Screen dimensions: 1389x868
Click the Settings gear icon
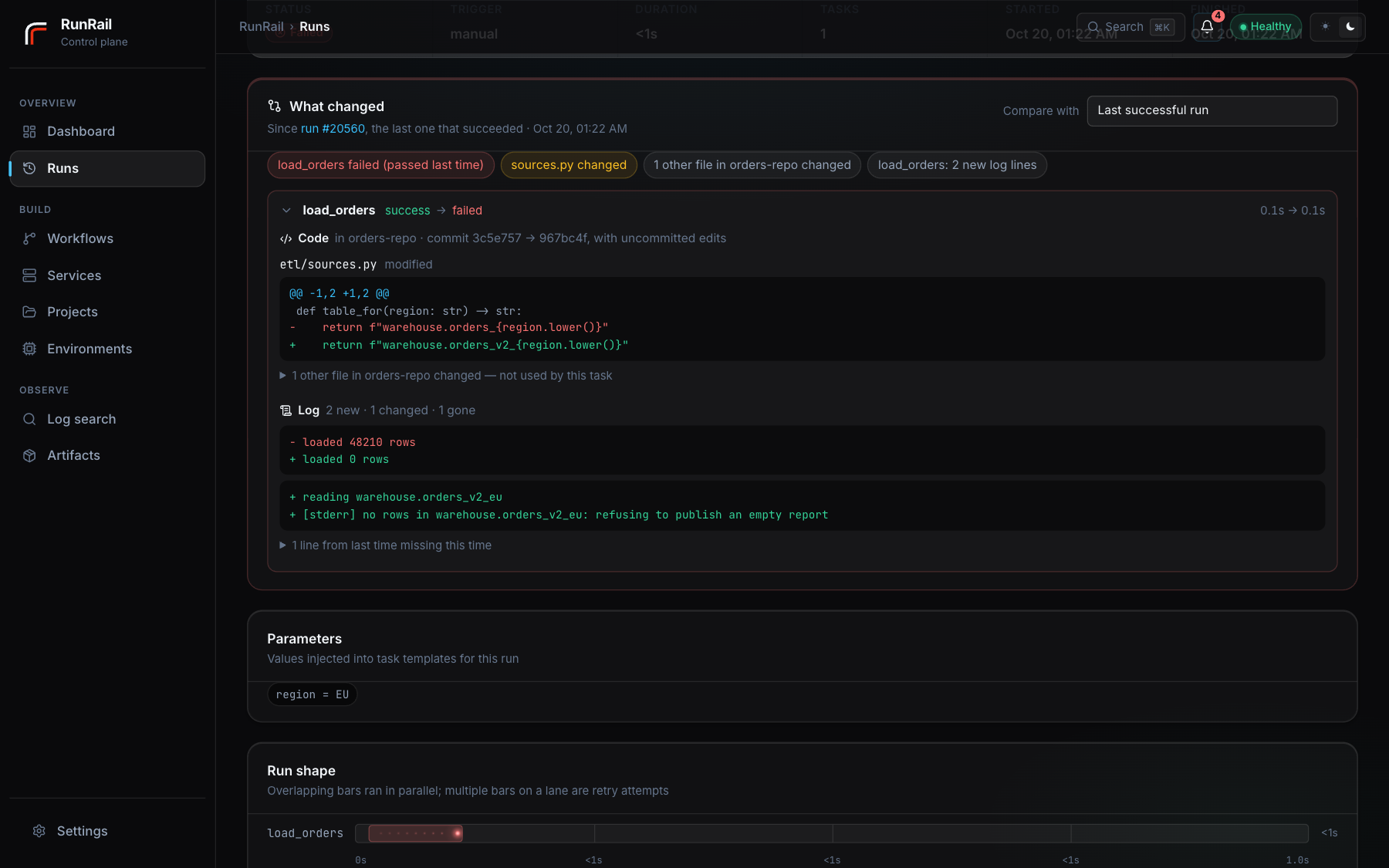pos(39,832)
